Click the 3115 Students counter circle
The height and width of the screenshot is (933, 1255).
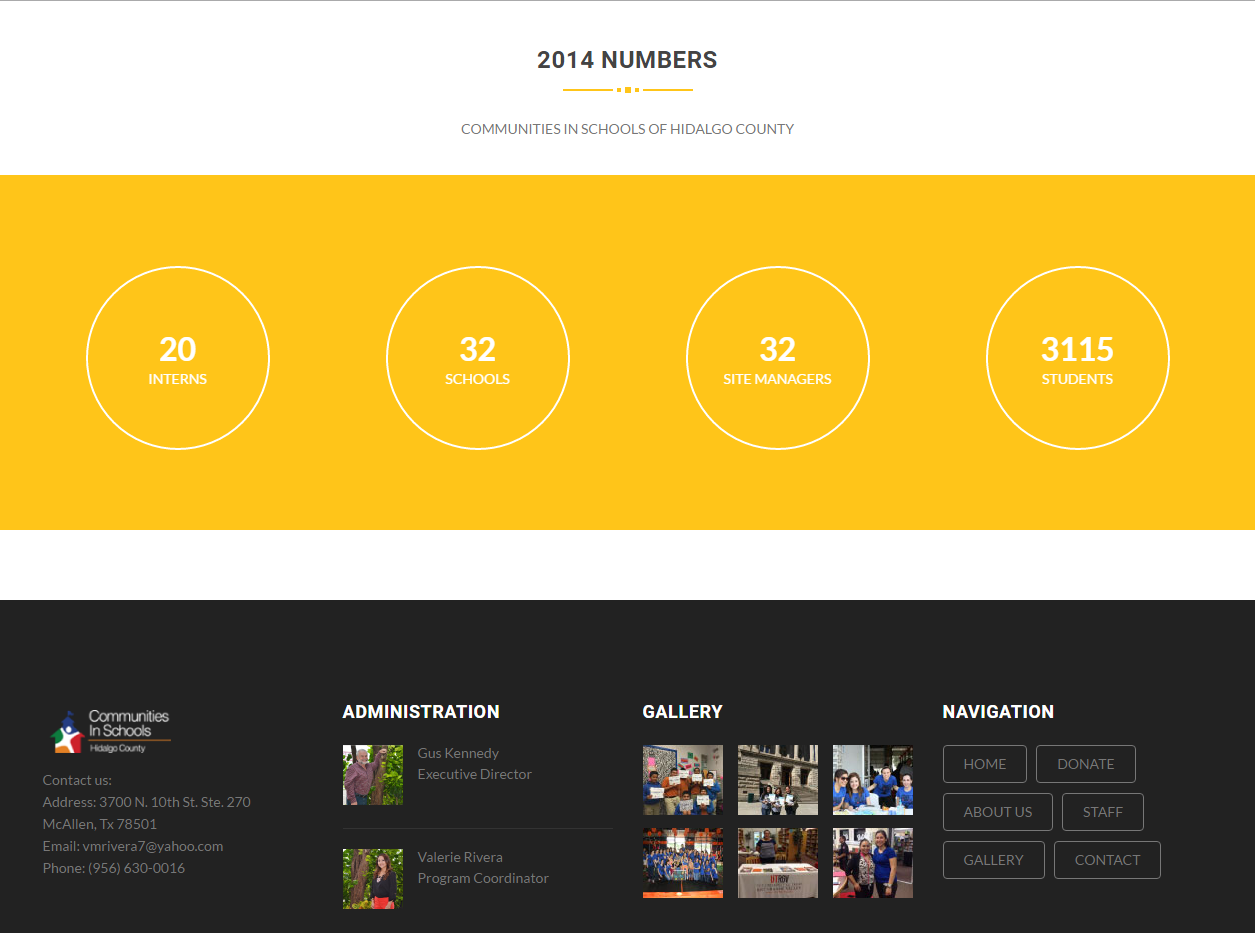click(1077, 358)
